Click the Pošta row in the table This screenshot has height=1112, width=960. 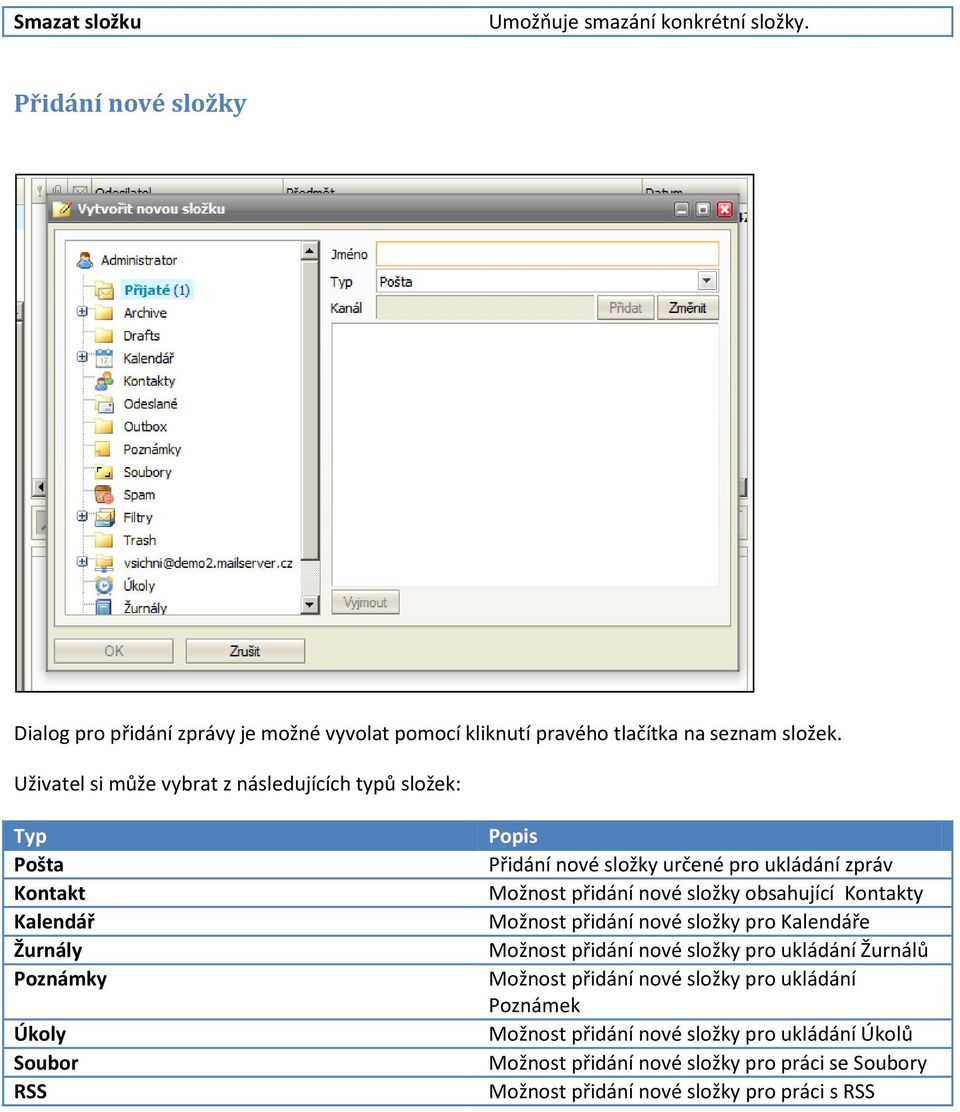click(477, 864)
